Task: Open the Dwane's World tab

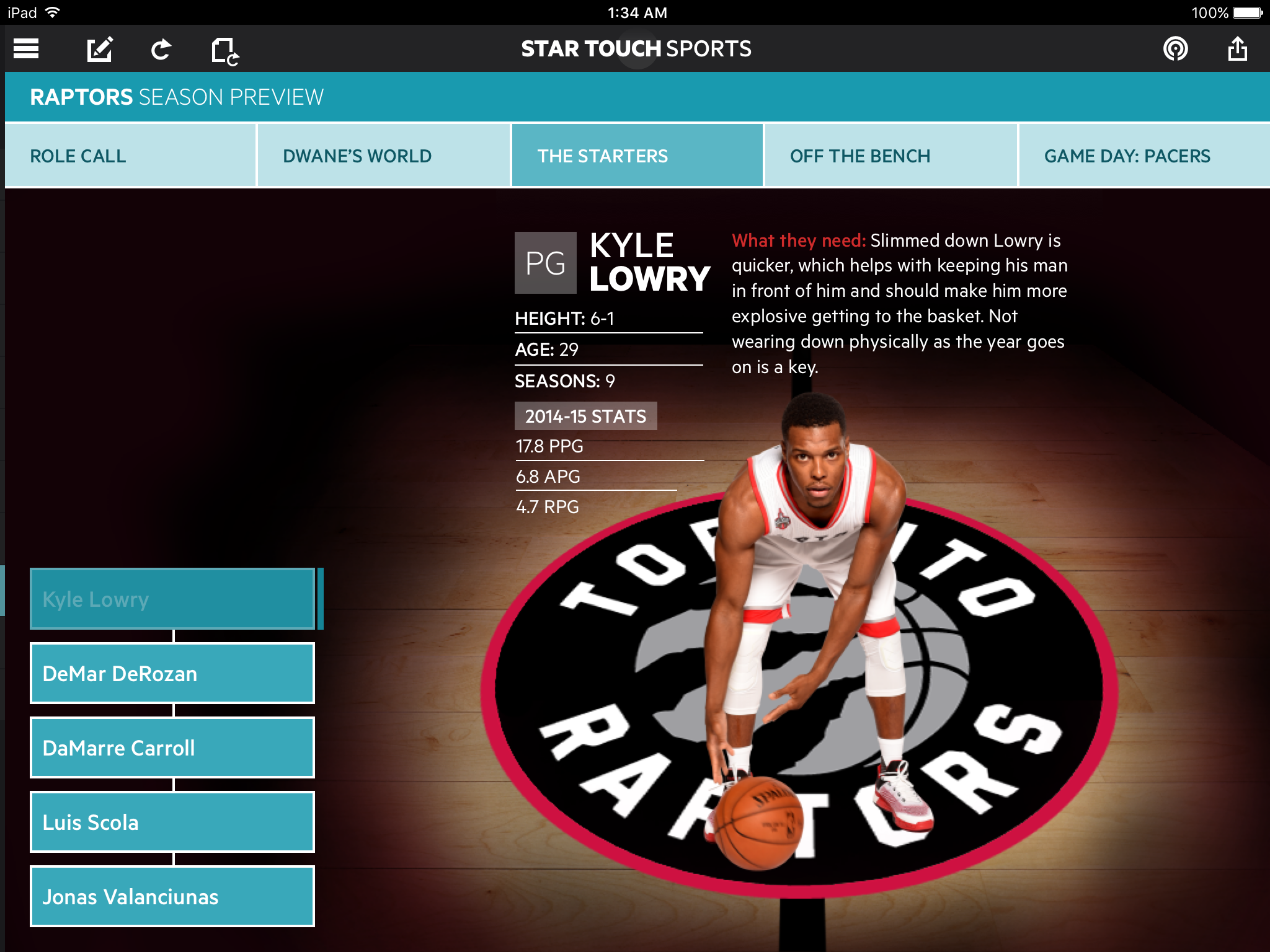Action: tap(383, 156)
